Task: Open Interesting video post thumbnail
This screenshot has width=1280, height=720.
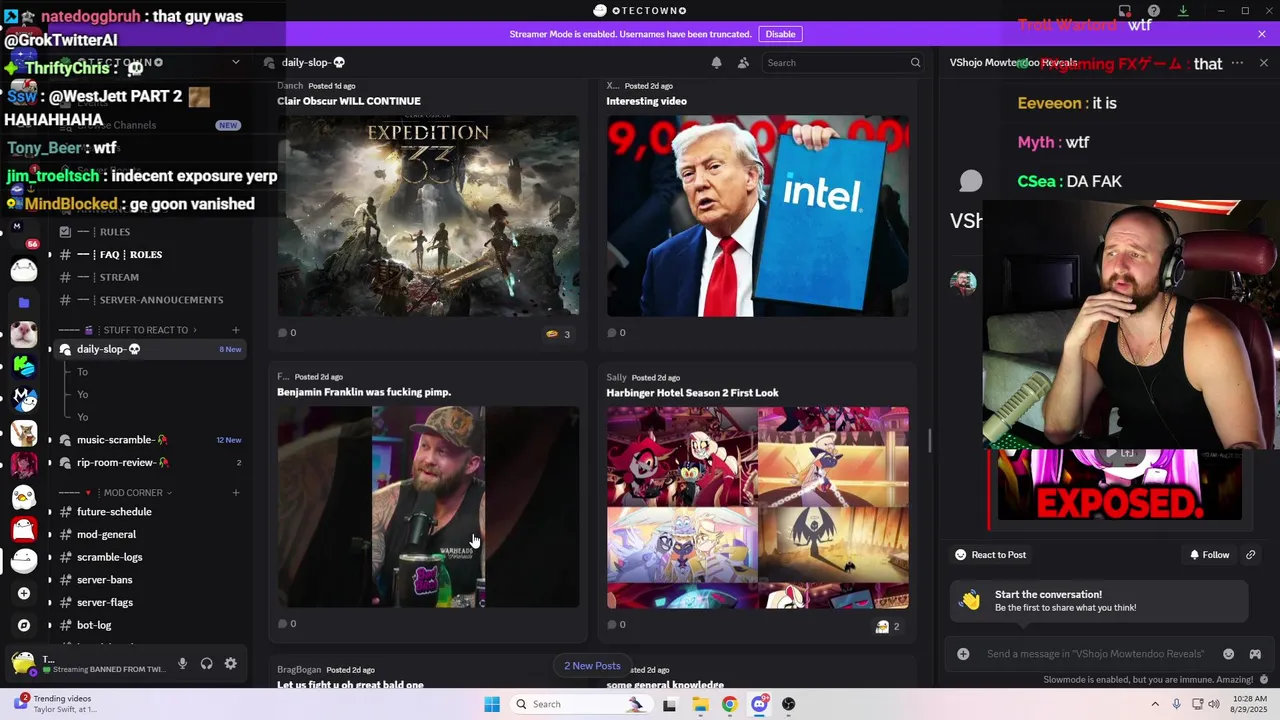Action: click(x=758, y=215)
